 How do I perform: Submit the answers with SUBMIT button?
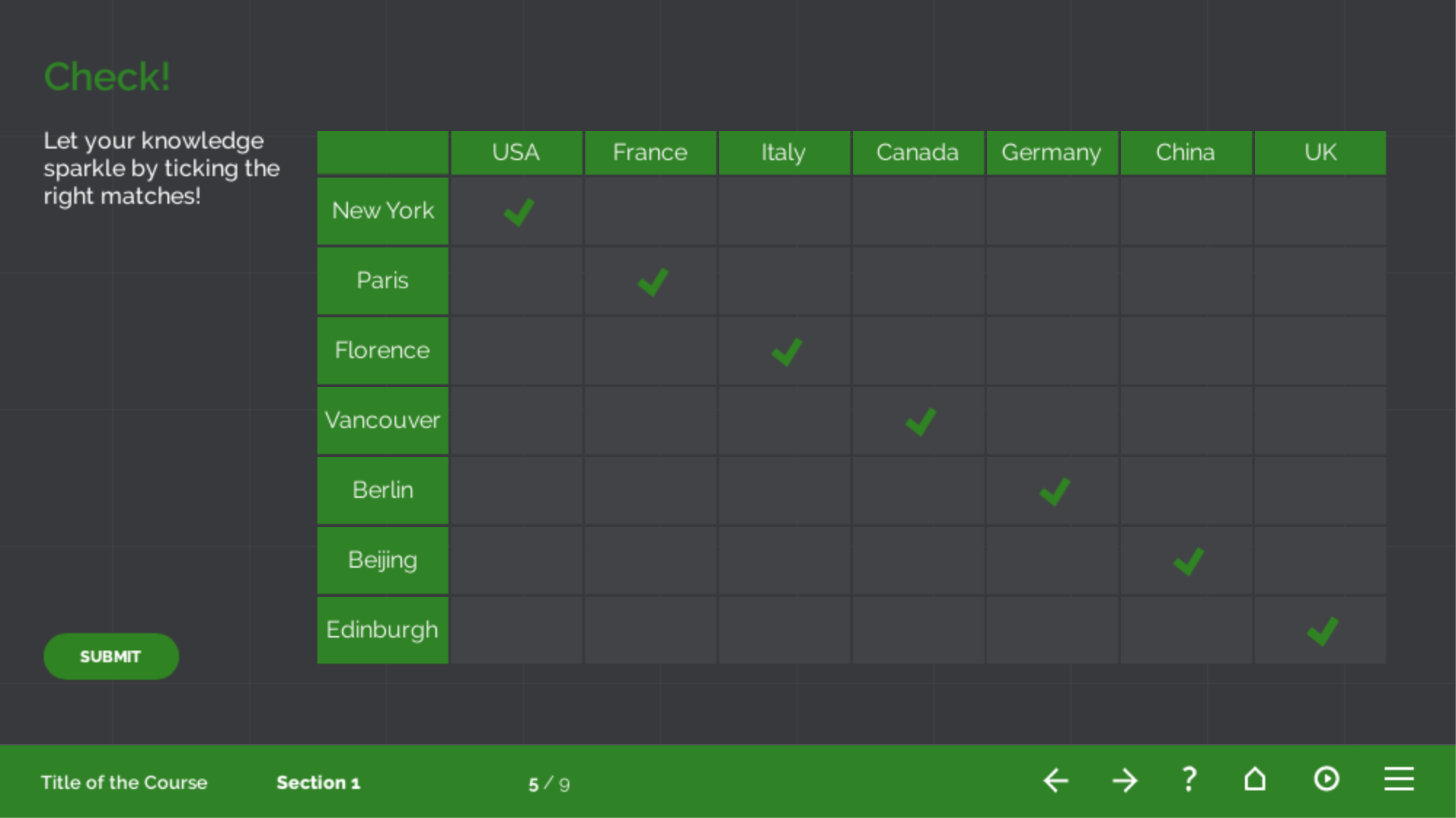(111, 656)
